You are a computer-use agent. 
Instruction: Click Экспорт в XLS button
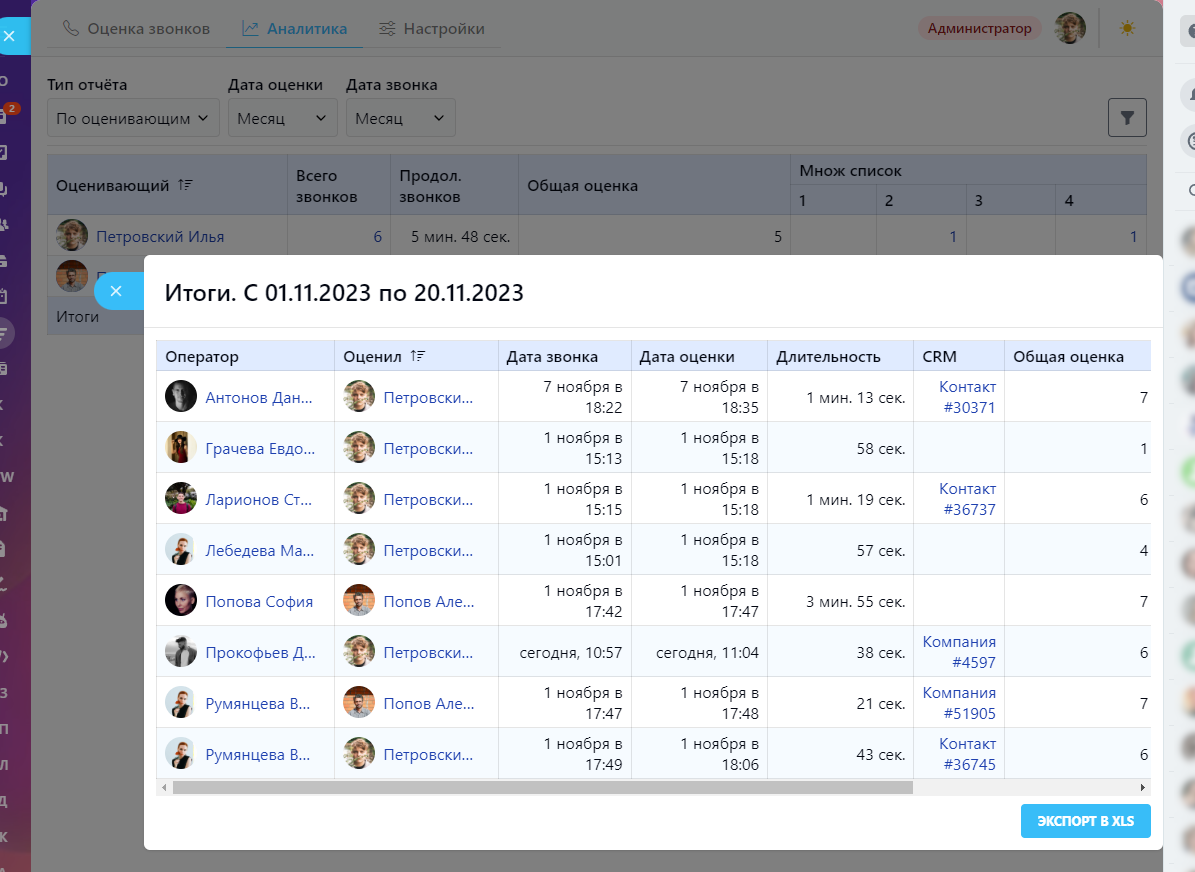(x=1085, y=821)
